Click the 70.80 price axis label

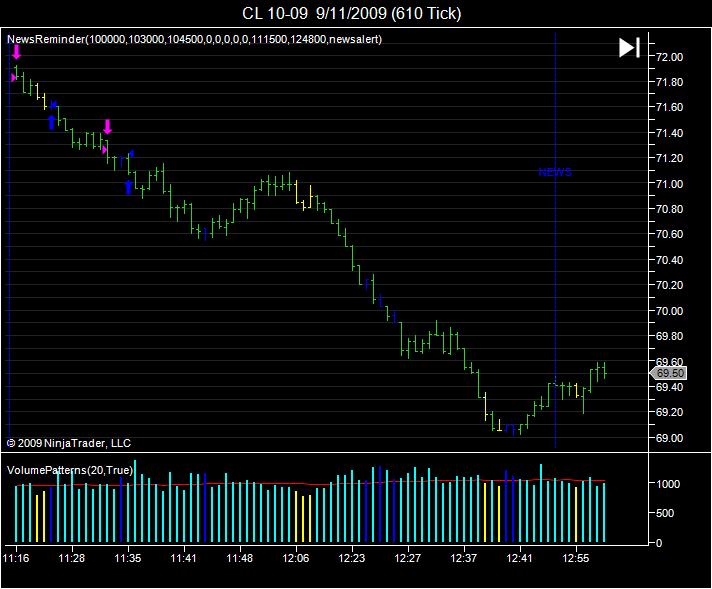pos(669,209)
